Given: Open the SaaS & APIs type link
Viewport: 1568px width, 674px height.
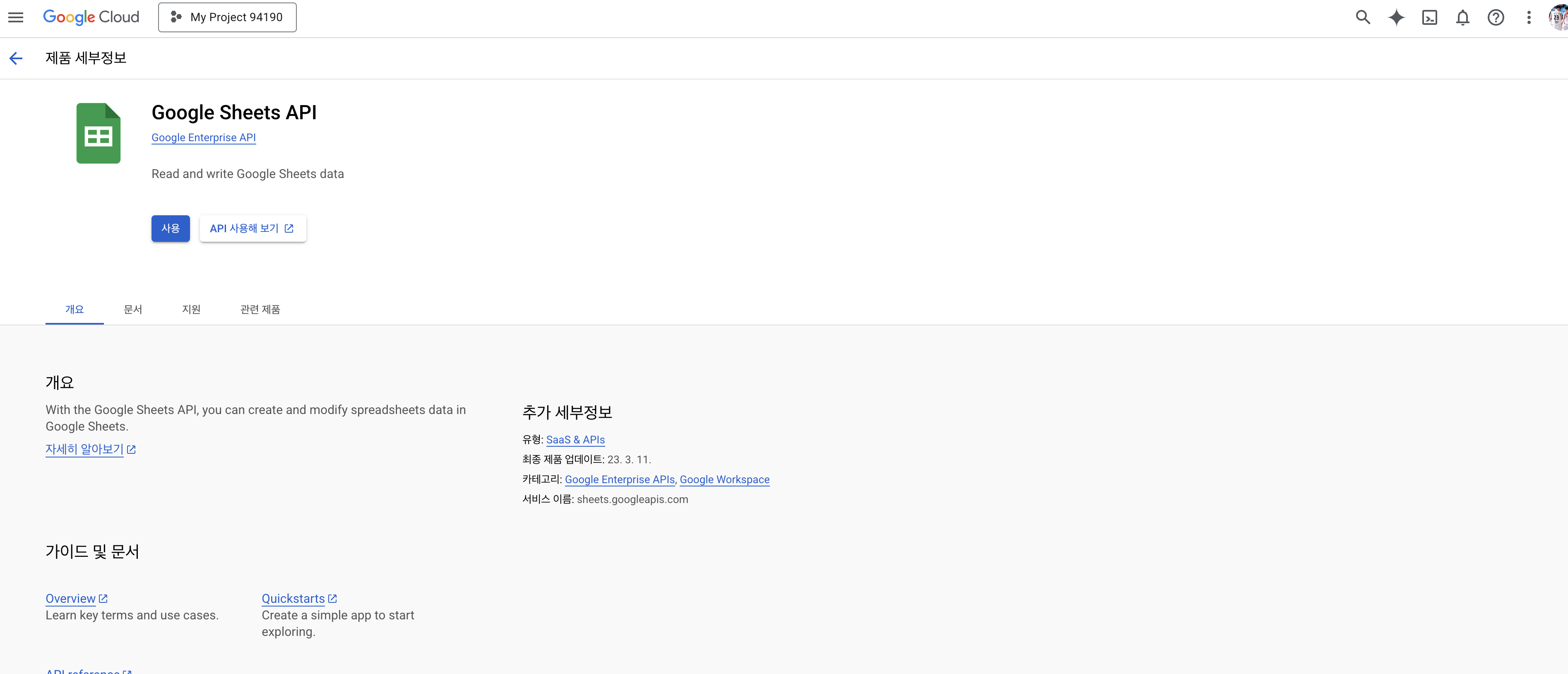Looking at the screenshot, I should [575, 440].
